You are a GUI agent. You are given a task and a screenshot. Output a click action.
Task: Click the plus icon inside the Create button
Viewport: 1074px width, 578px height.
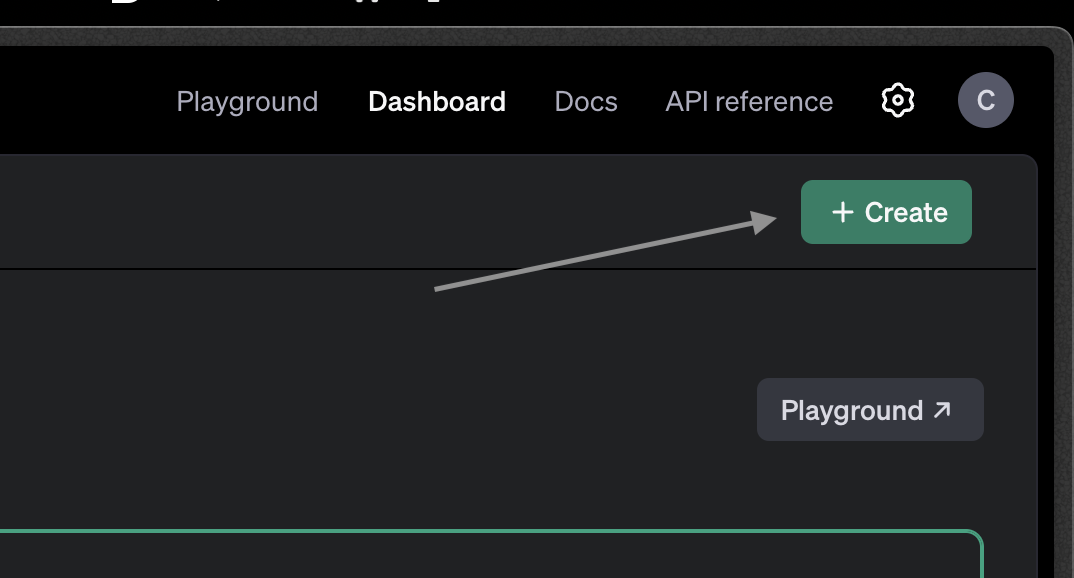[x=843, y=212]
